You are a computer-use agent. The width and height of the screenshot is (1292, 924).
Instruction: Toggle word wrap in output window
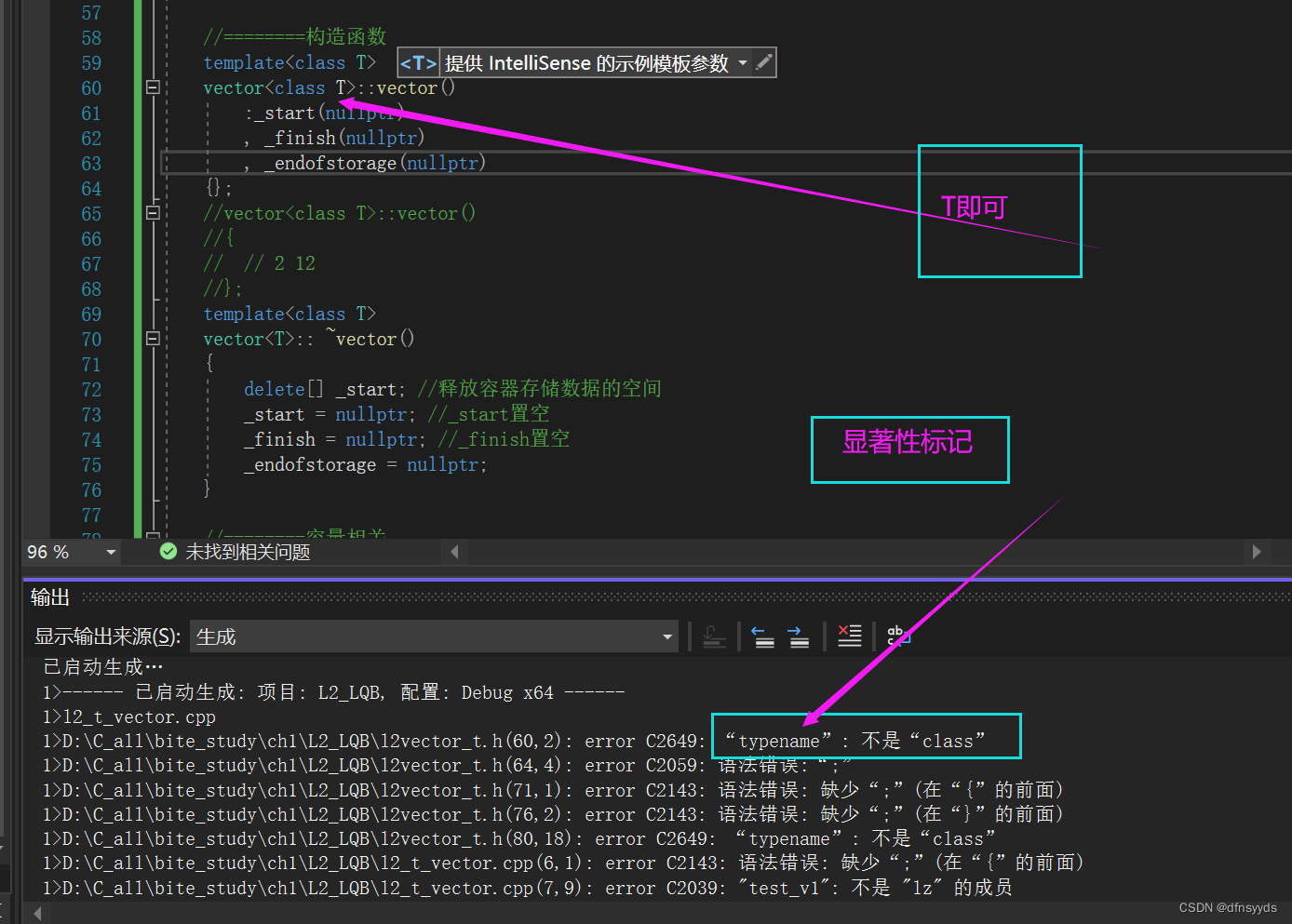(x=898, y=636)
